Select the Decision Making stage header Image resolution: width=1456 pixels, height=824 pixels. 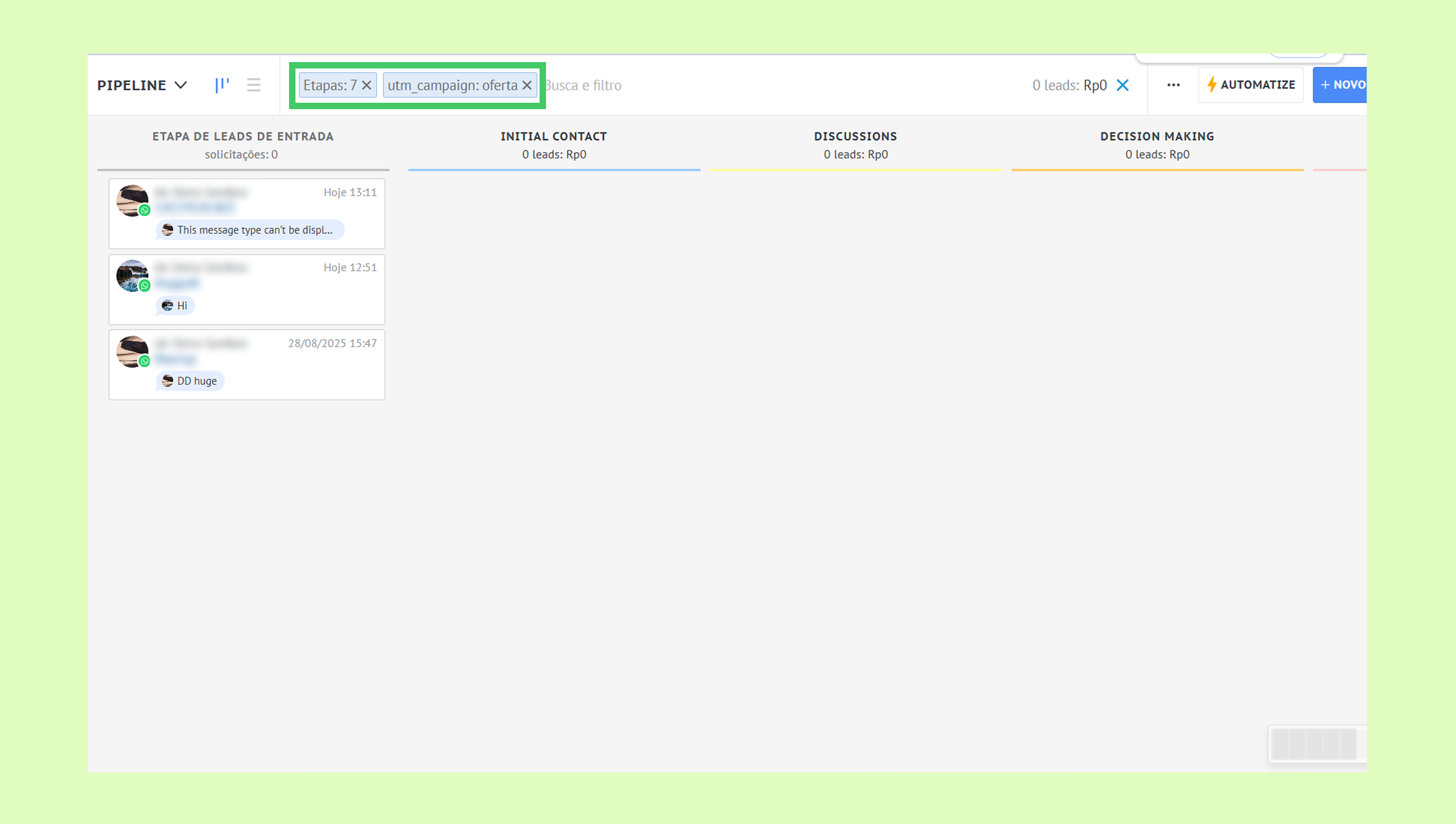point(1157,136)
